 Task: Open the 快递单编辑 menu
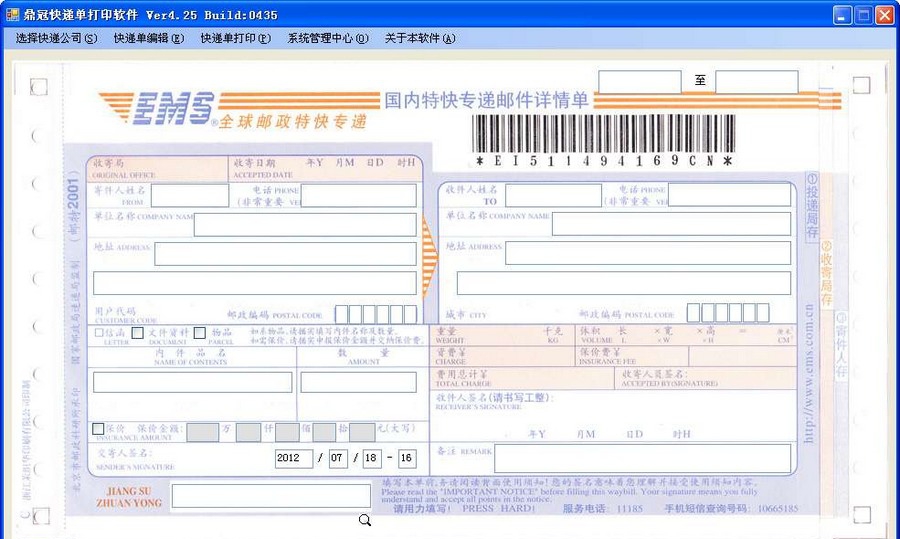pyautogui.click(x=149, y=38)
